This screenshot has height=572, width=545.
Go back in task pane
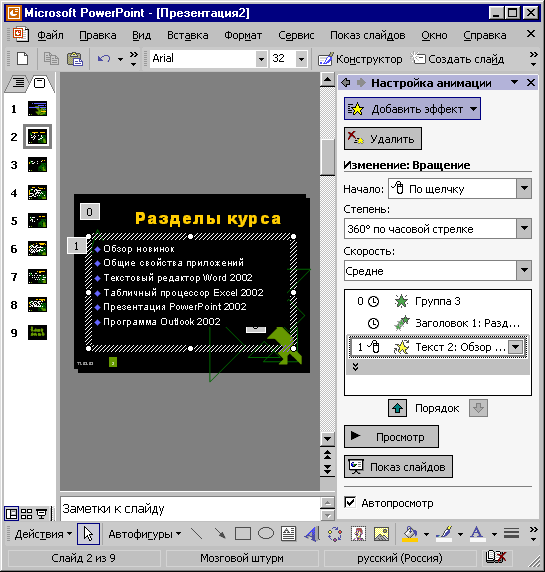click(x=346, y=83)
